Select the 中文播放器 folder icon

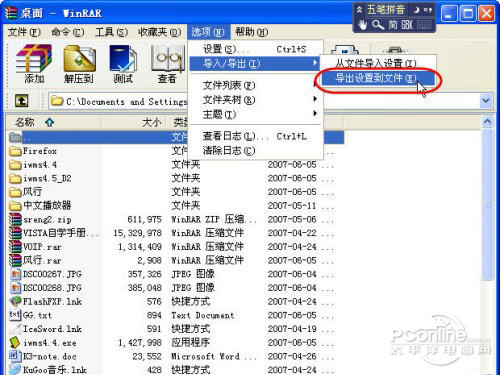15,206
